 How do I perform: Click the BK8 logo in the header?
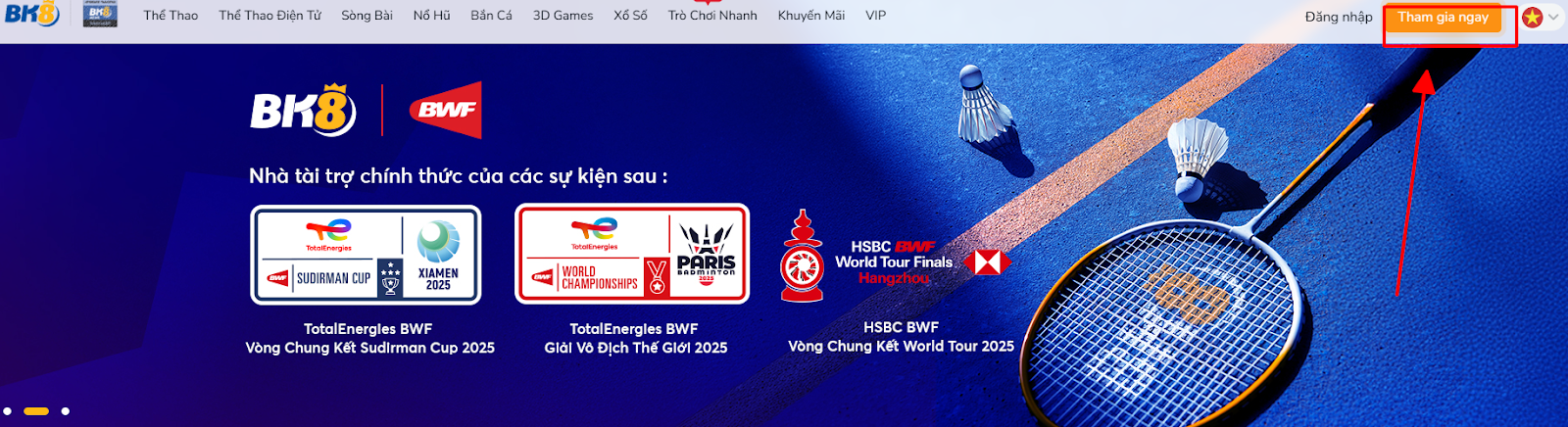click(31, 14)
